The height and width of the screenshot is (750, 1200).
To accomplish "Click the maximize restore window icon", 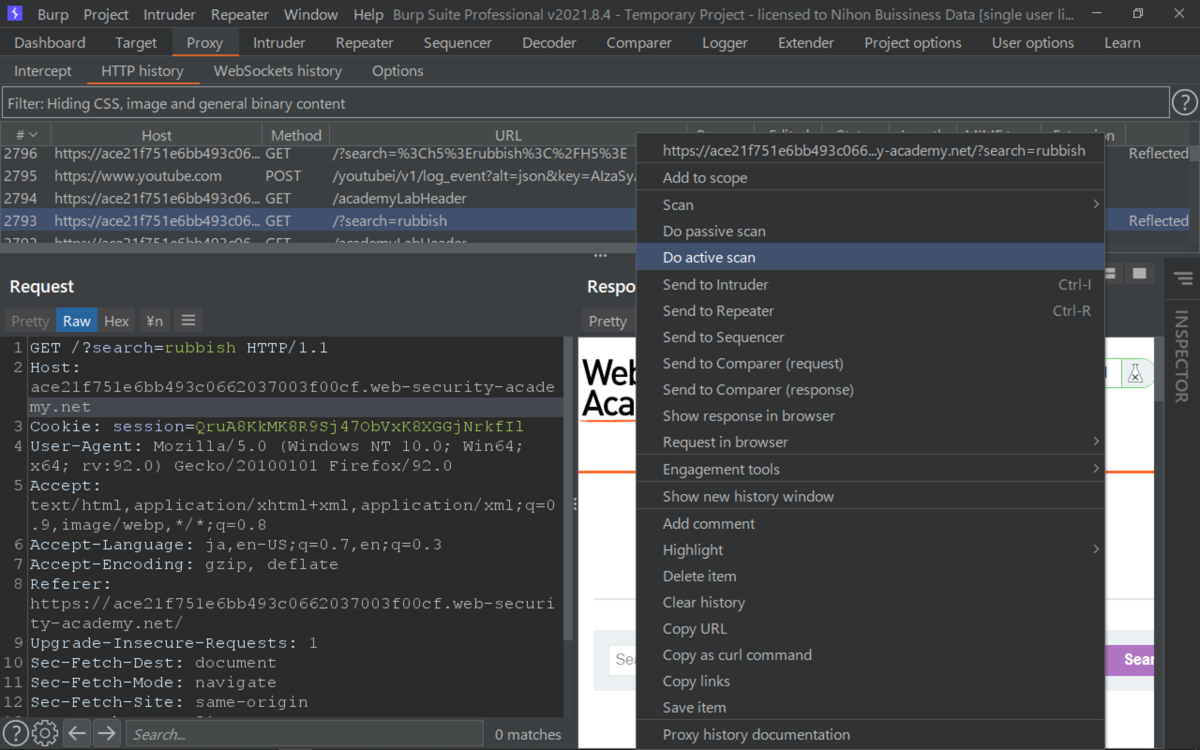I will 1138,14.
